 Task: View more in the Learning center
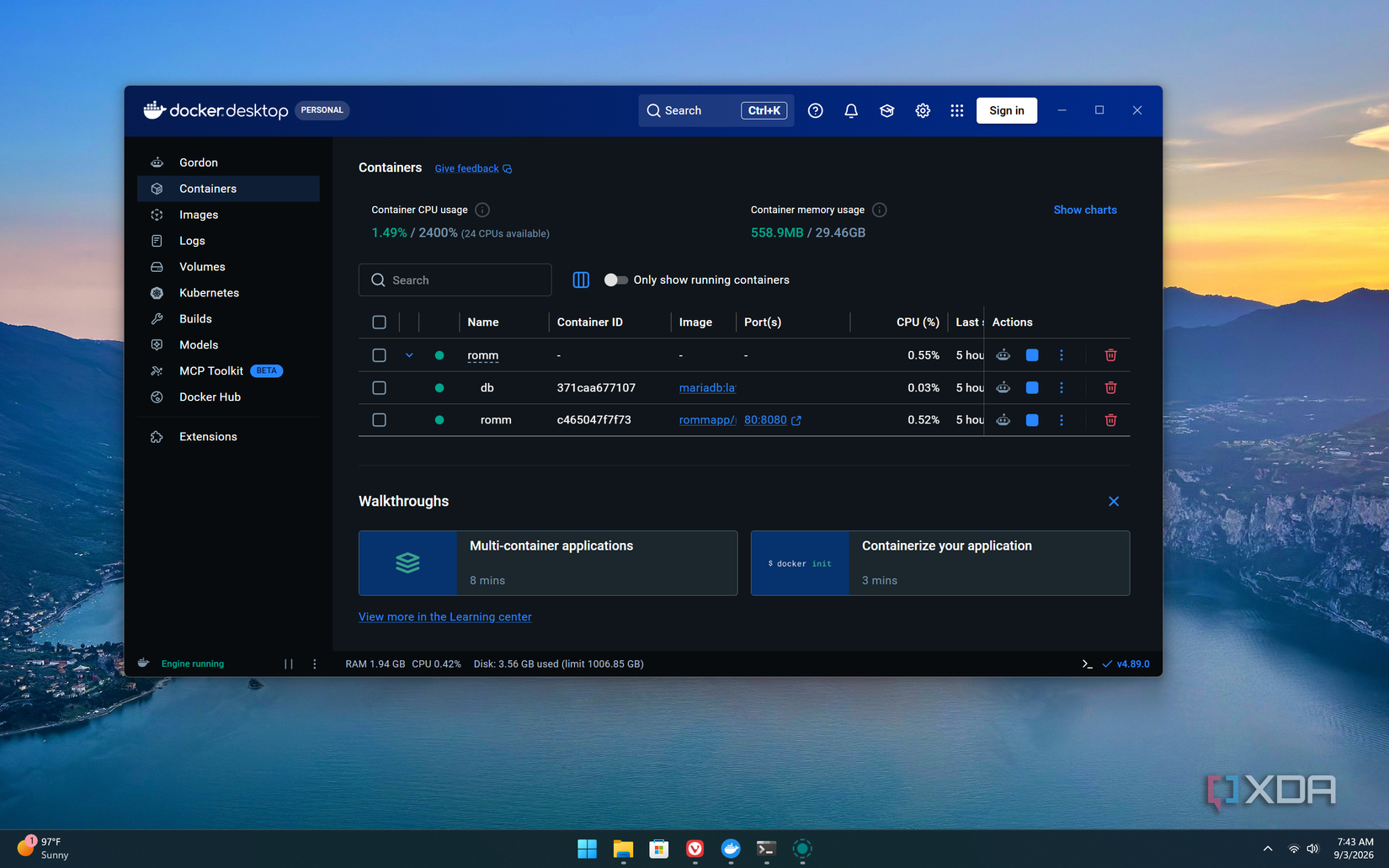click(x=444, y=617)
